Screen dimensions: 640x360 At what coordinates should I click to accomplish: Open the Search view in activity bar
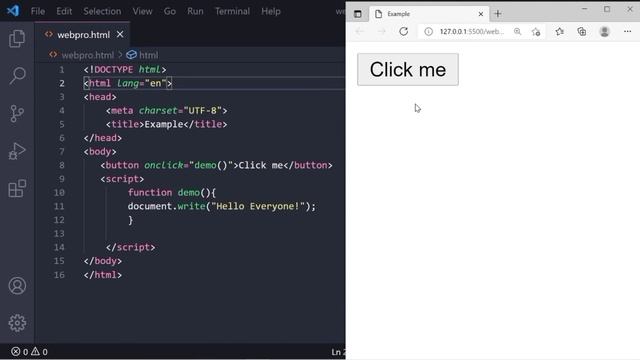point(17,76)
